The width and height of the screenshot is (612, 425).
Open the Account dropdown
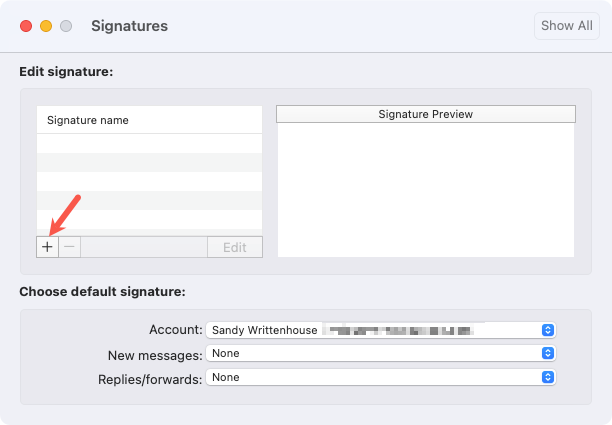click(x=380, y=330)
